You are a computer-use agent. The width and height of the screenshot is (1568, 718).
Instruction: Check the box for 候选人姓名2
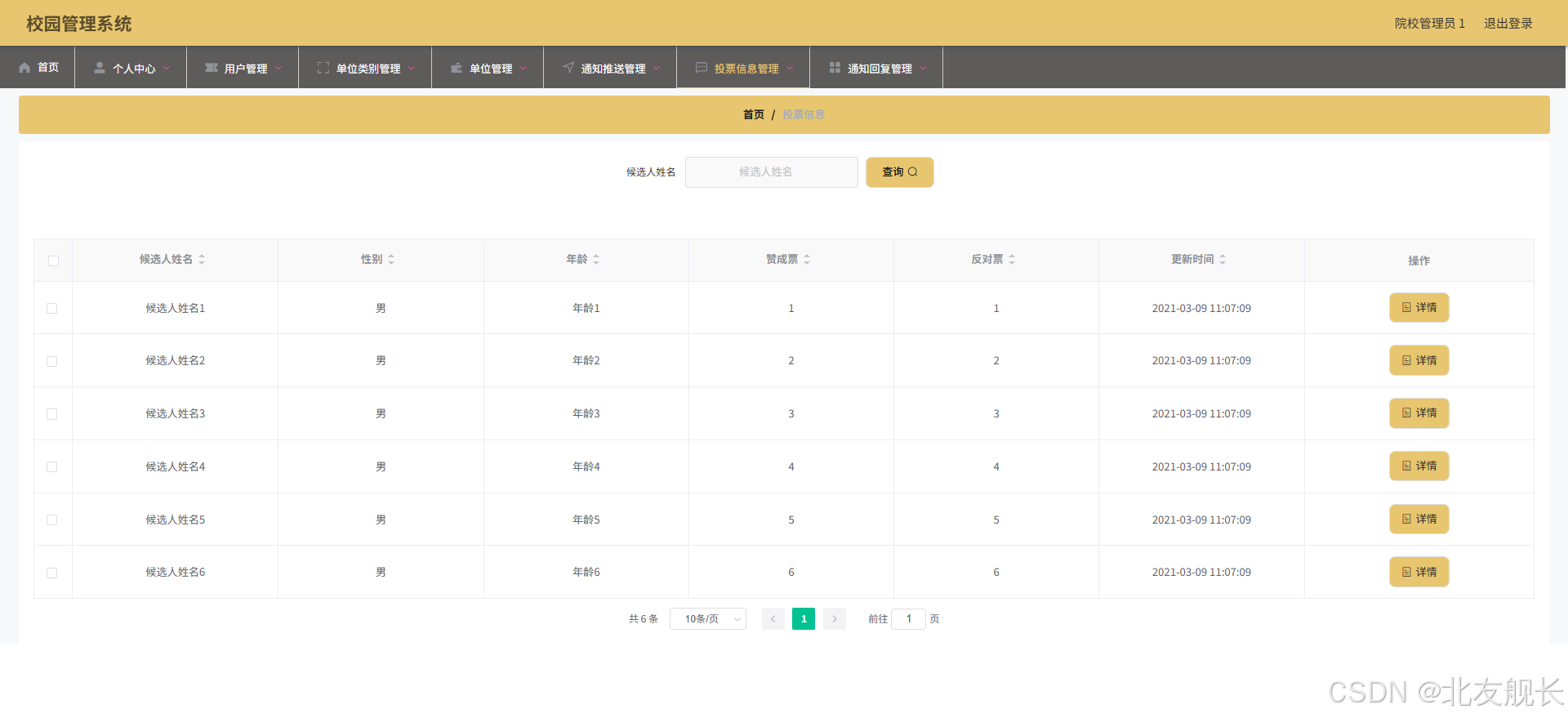point(52,361)
